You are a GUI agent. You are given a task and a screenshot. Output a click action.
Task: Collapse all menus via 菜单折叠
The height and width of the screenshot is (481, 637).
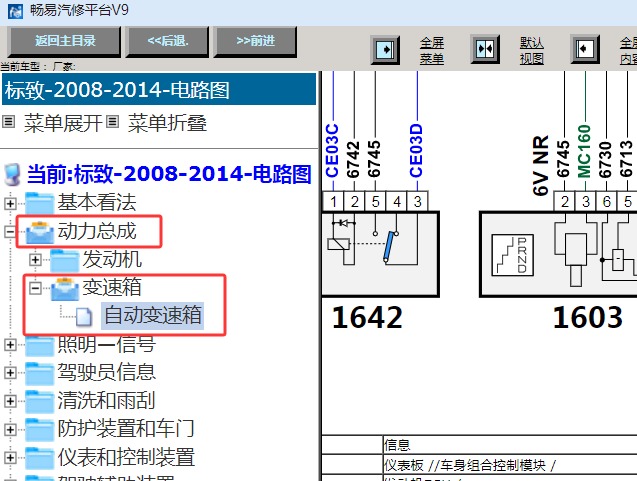167,123
